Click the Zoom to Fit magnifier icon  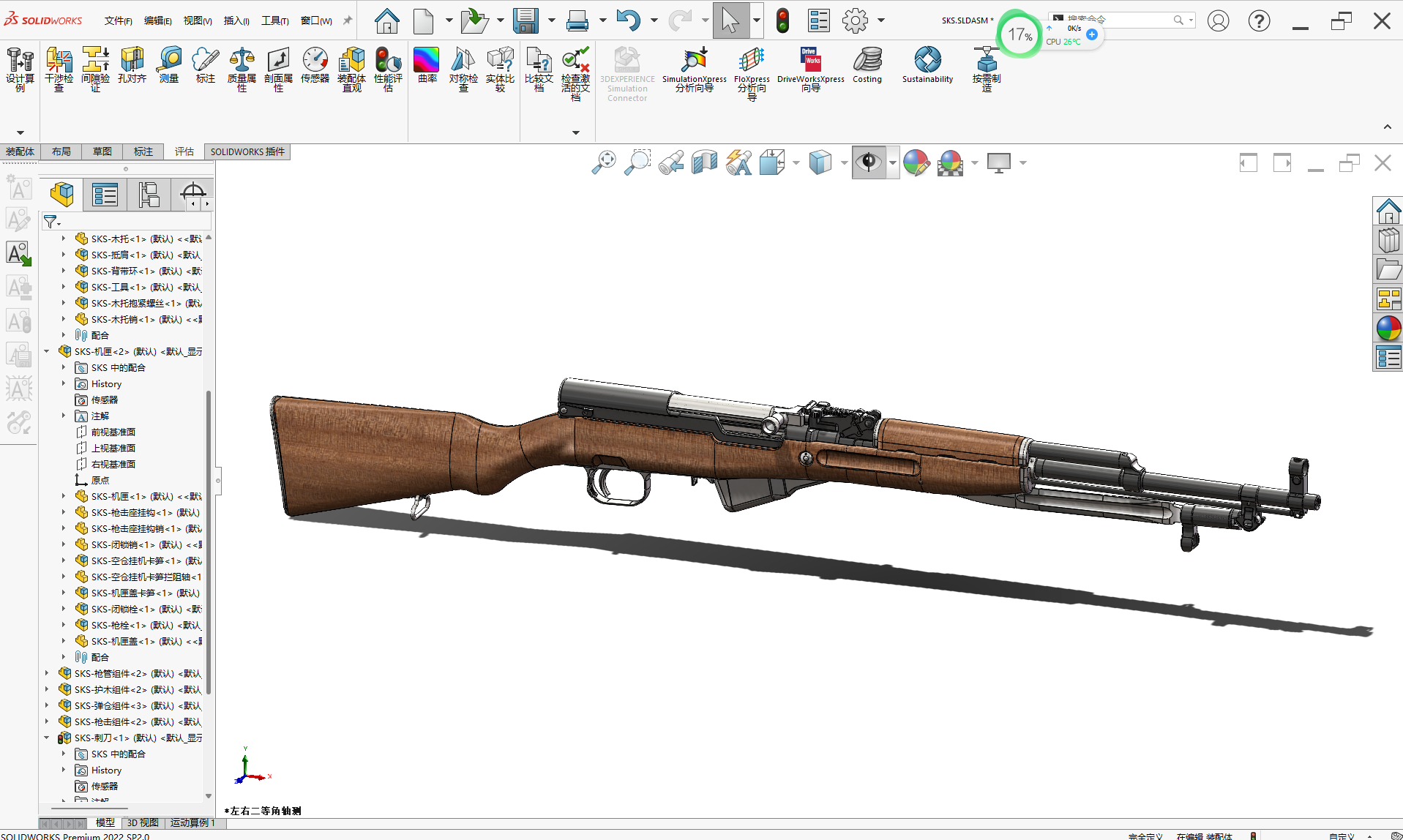click(604, 162)
